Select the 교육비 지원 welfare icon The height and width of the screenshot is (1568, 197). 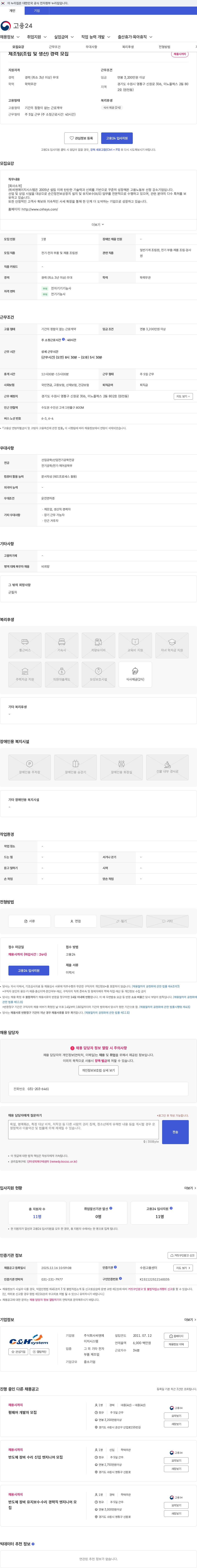(x=135, y=645)
